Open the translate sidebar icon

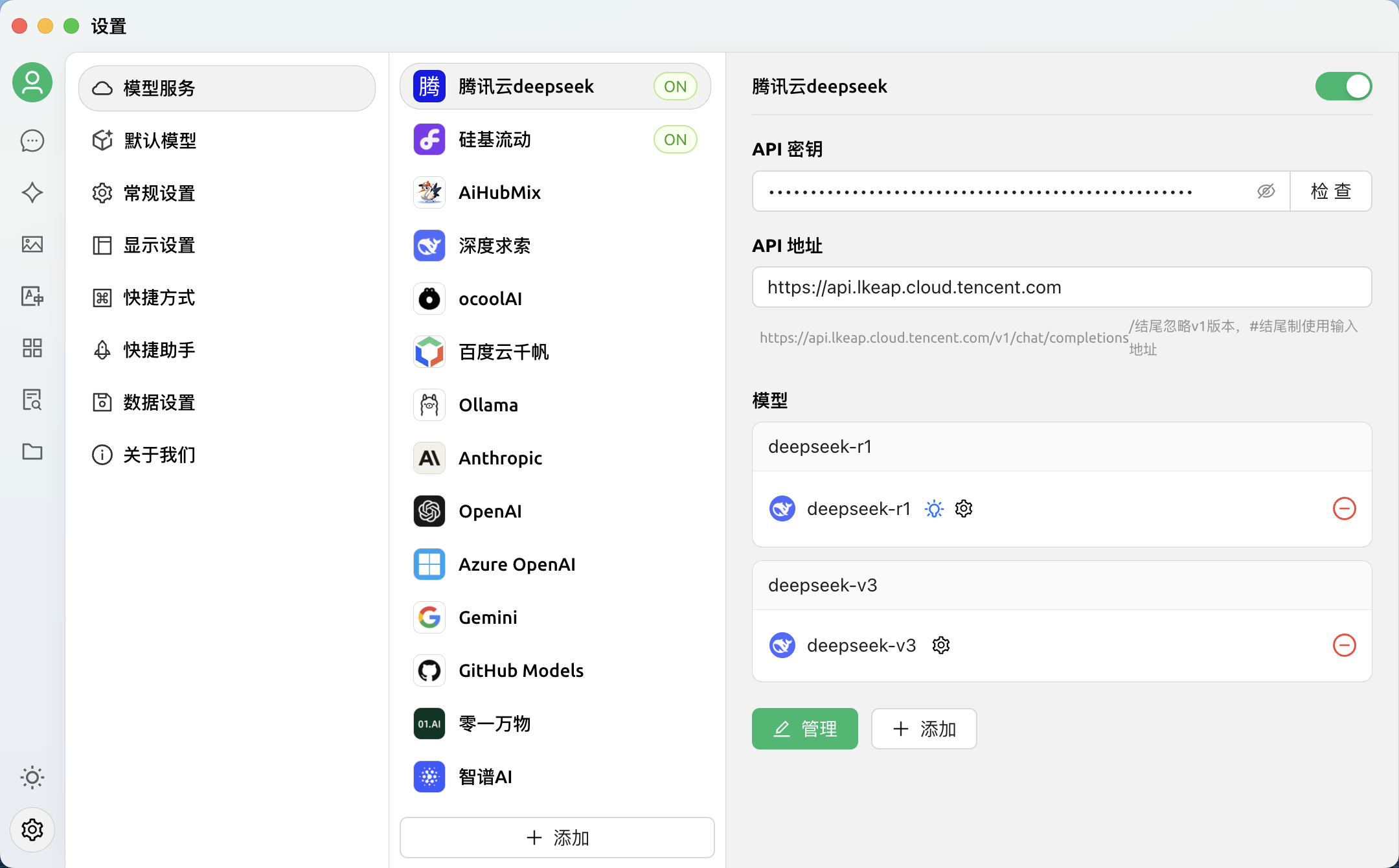pos(32,296)
